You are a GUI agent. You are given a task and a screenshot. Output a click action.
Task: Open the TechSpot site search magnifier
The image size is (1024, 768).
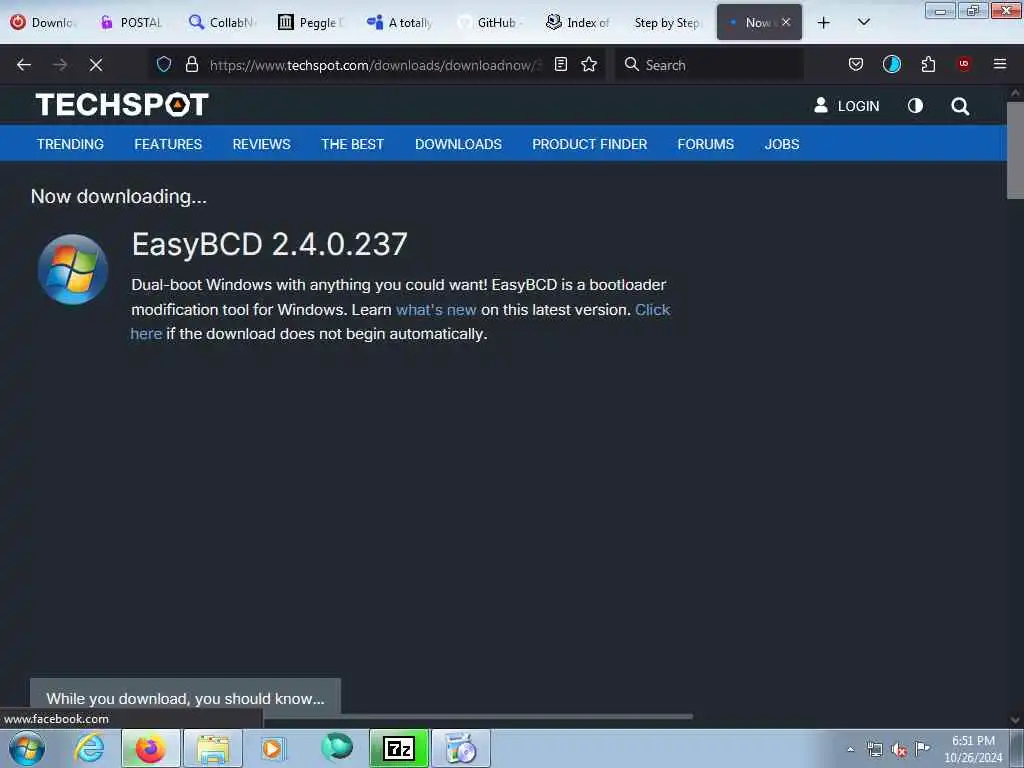pyautogui.click(x=959, y=106)
